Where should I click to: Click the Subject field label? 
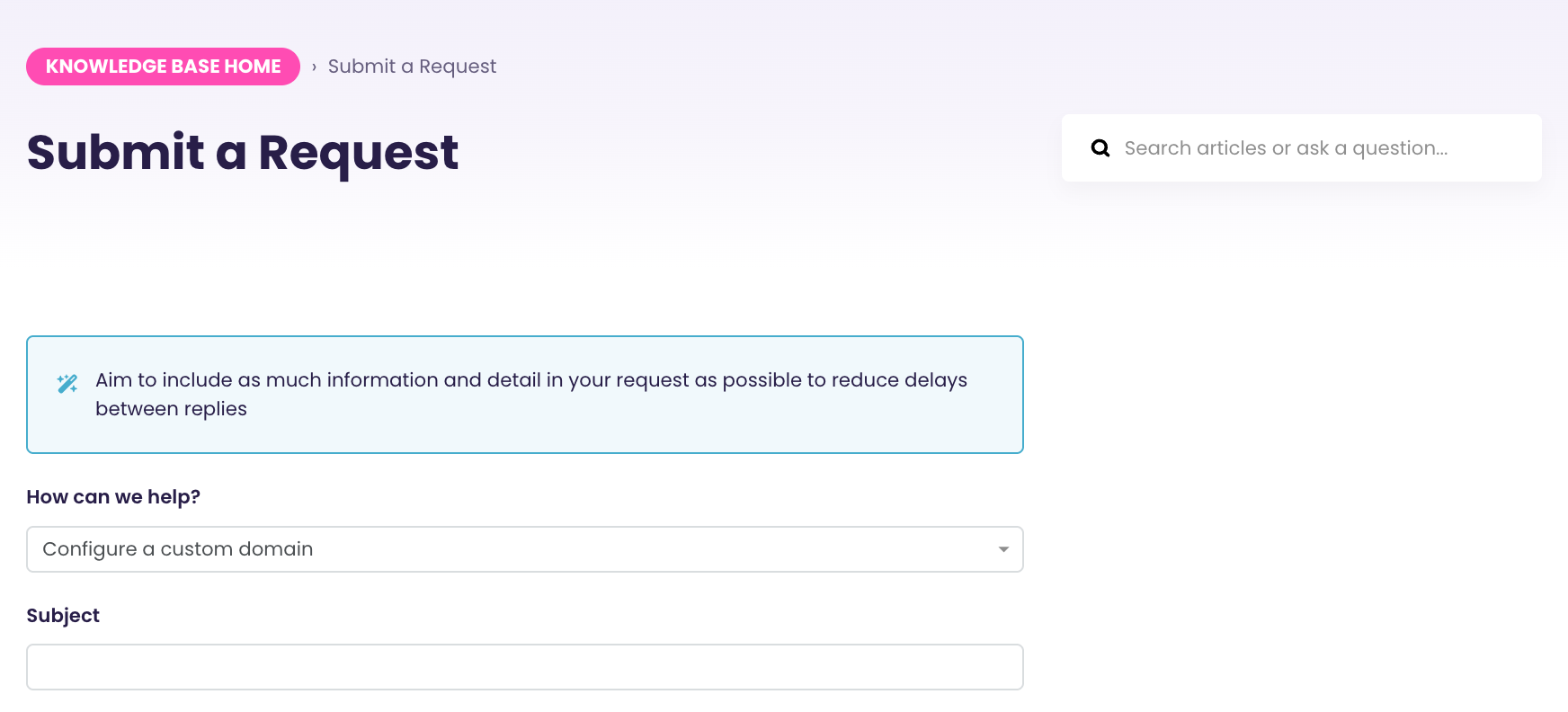(x=63, y=616)
